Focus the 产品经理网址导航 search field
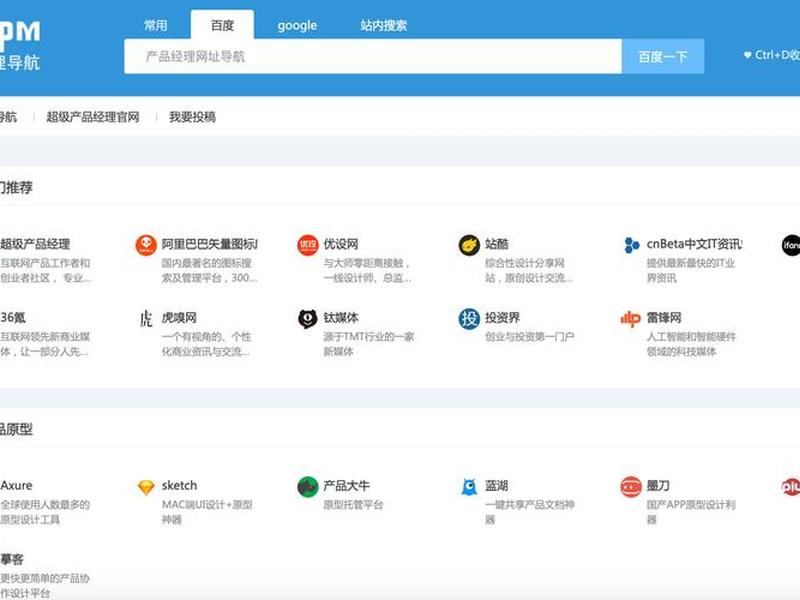This screenshot has width=800, height=600. click(x=373, y=57)
